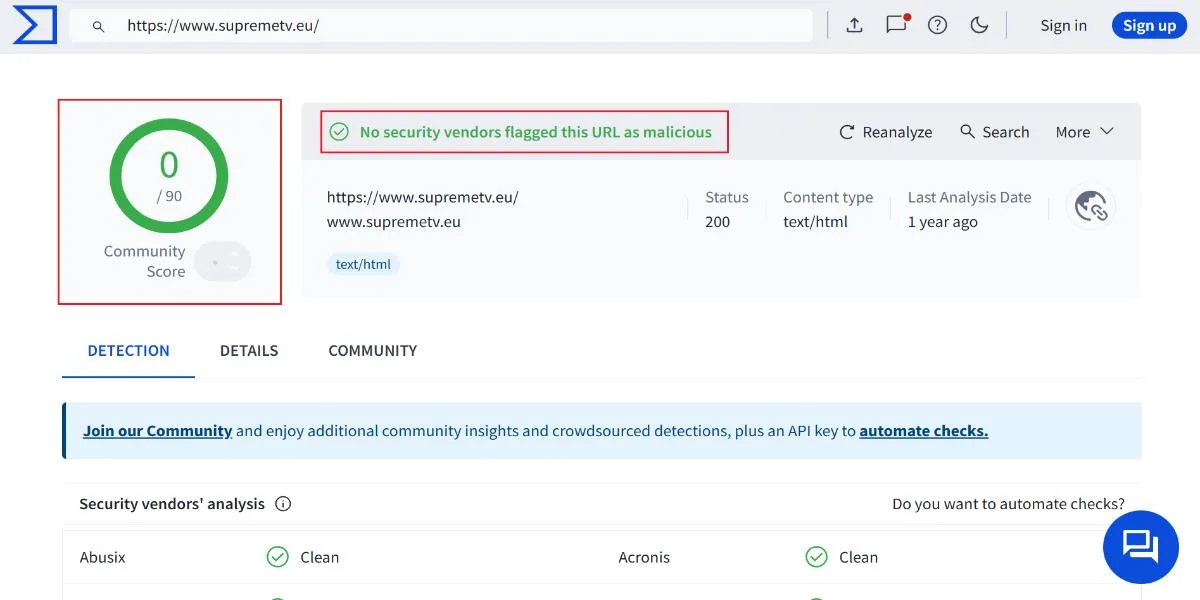
Task: Click the www.supremetv.eu domain text
Action: coord(394,222)
